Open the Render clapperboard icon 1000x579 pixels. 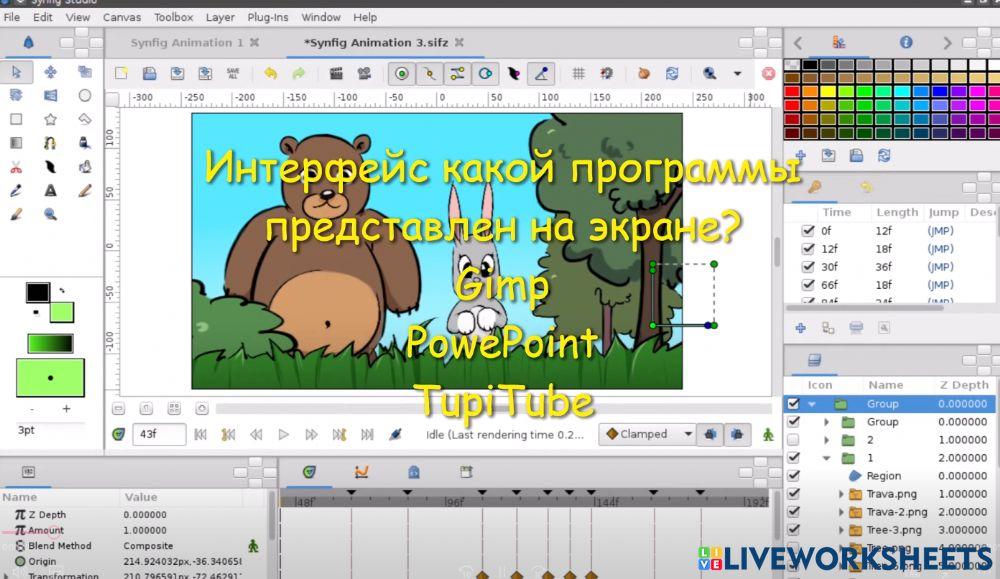336,73
